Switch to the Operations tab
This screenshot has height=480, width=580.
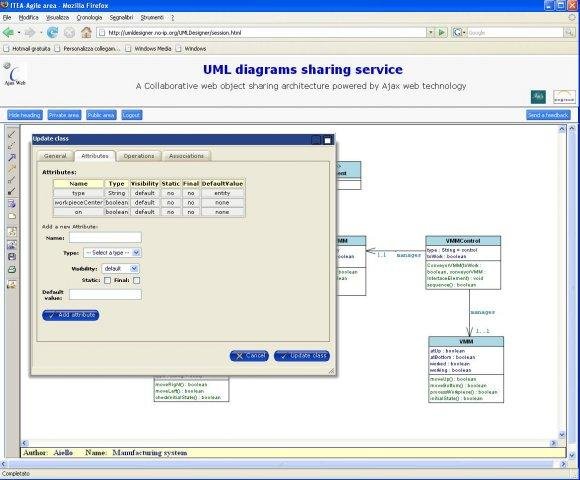click(x=139, y=156)
